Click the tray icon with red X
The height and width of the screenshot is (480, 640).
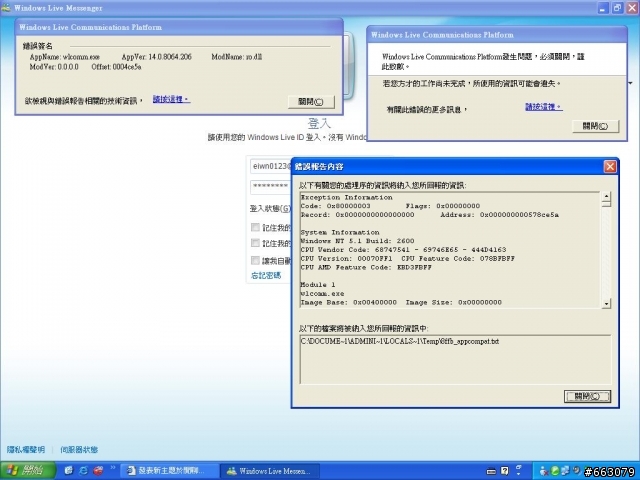544,471
